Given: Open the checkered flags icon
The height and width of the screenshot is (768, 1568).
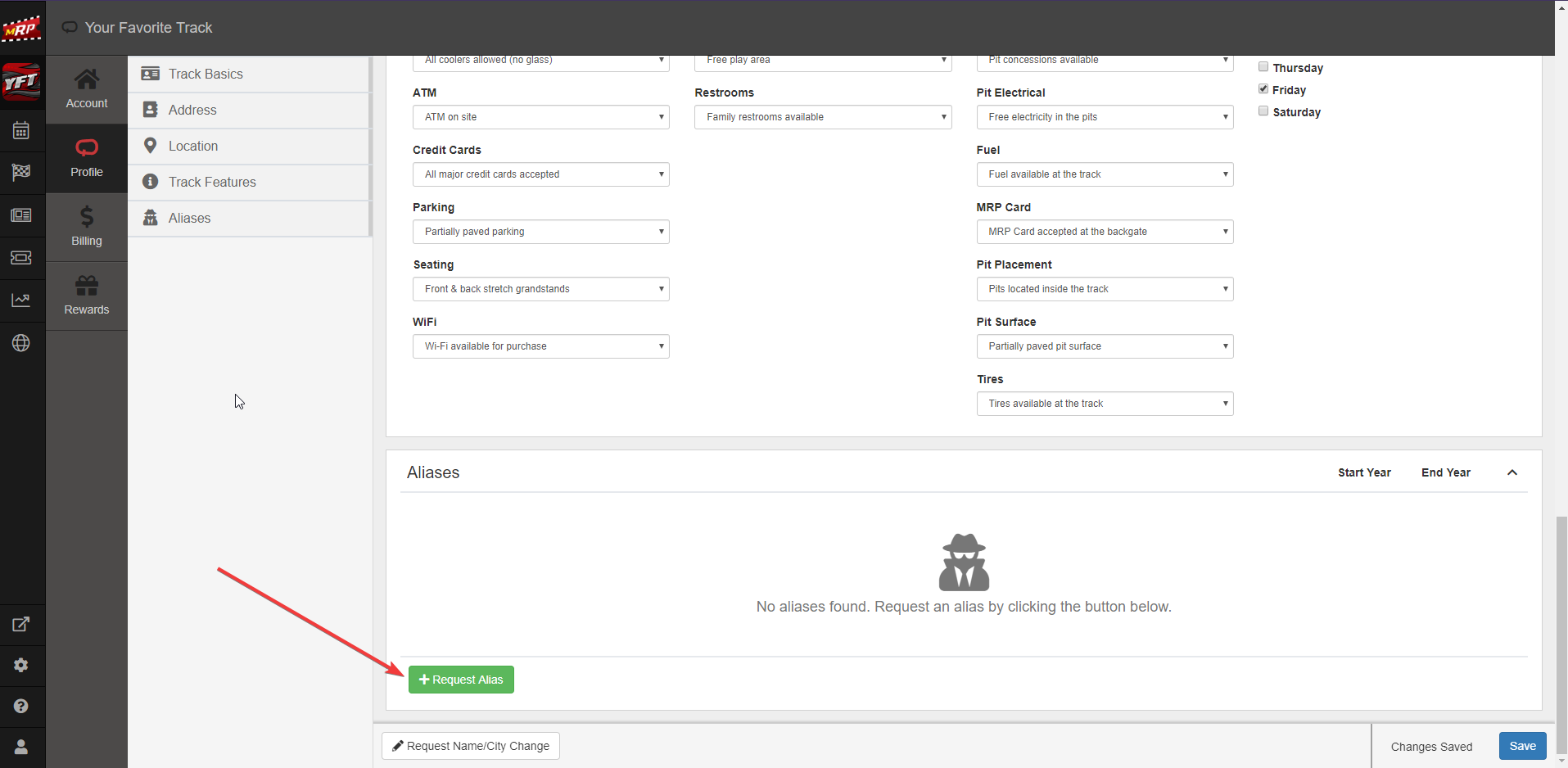Looking at the screenshot, I should pos(21,172).
